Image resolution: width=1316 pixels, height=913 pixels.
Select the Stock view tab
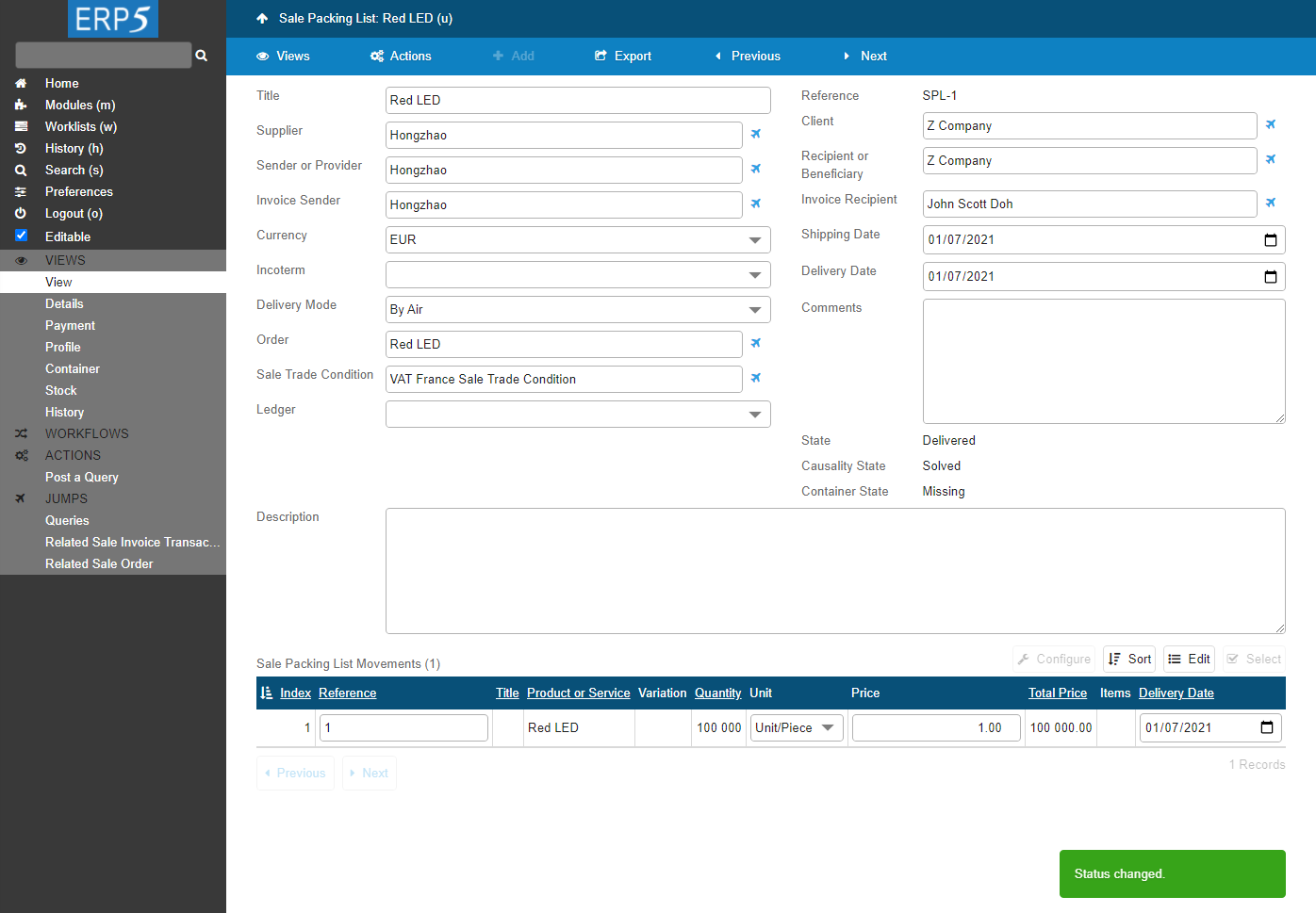coord(61,390)
